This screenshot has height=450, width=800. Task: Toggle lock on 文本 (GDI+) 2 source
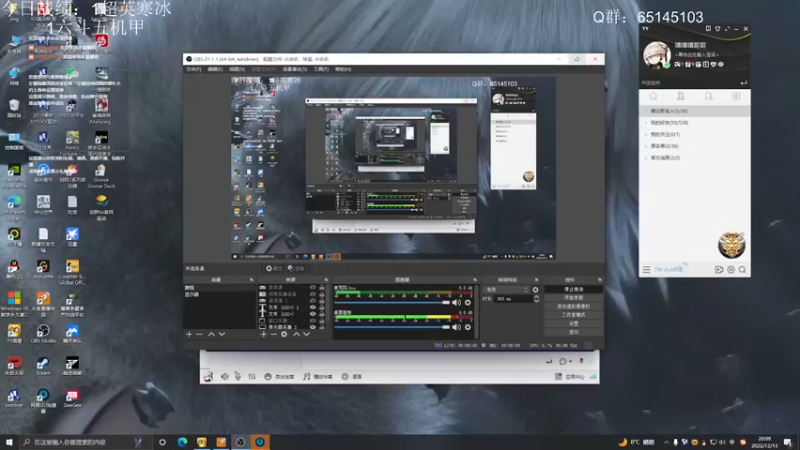click(x=321, y=308)
